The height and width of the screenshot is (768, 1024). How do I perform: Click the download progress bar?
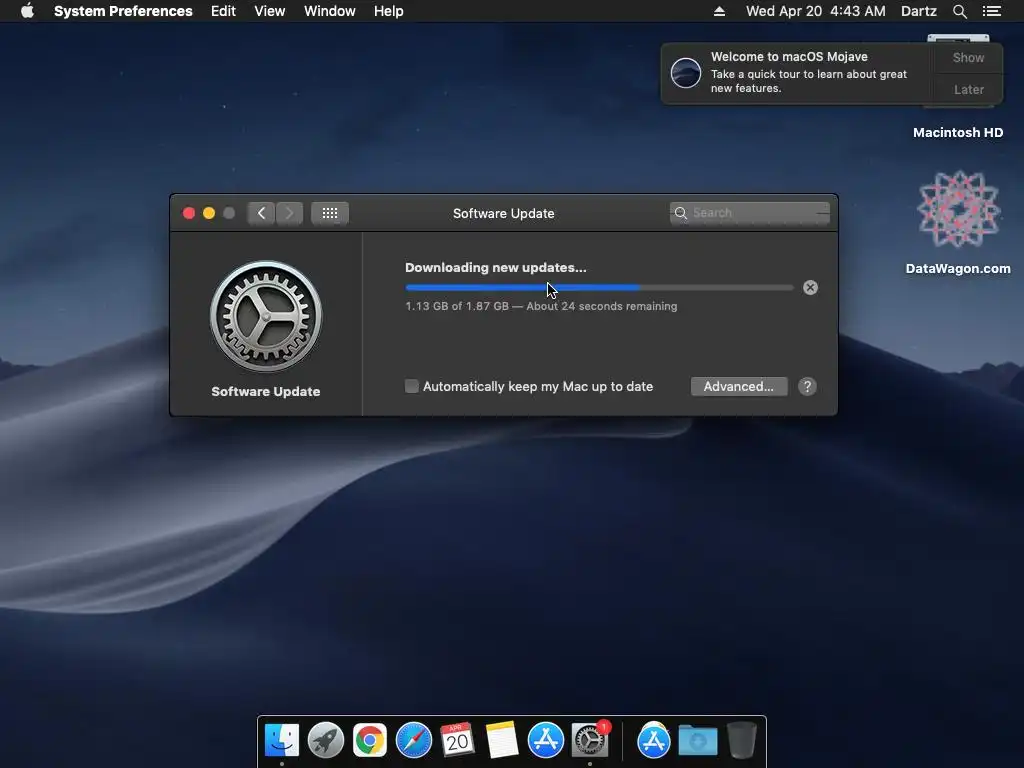click(x=599, y=287)
